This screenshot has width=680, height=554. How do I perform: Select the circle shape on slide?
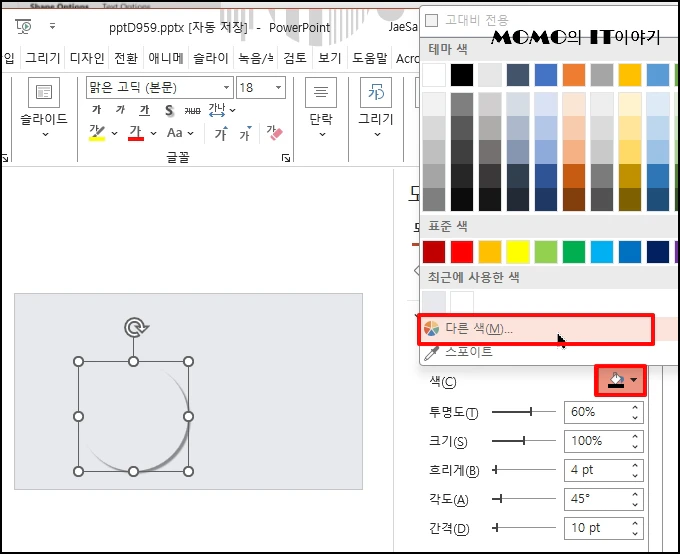[134, 416]
